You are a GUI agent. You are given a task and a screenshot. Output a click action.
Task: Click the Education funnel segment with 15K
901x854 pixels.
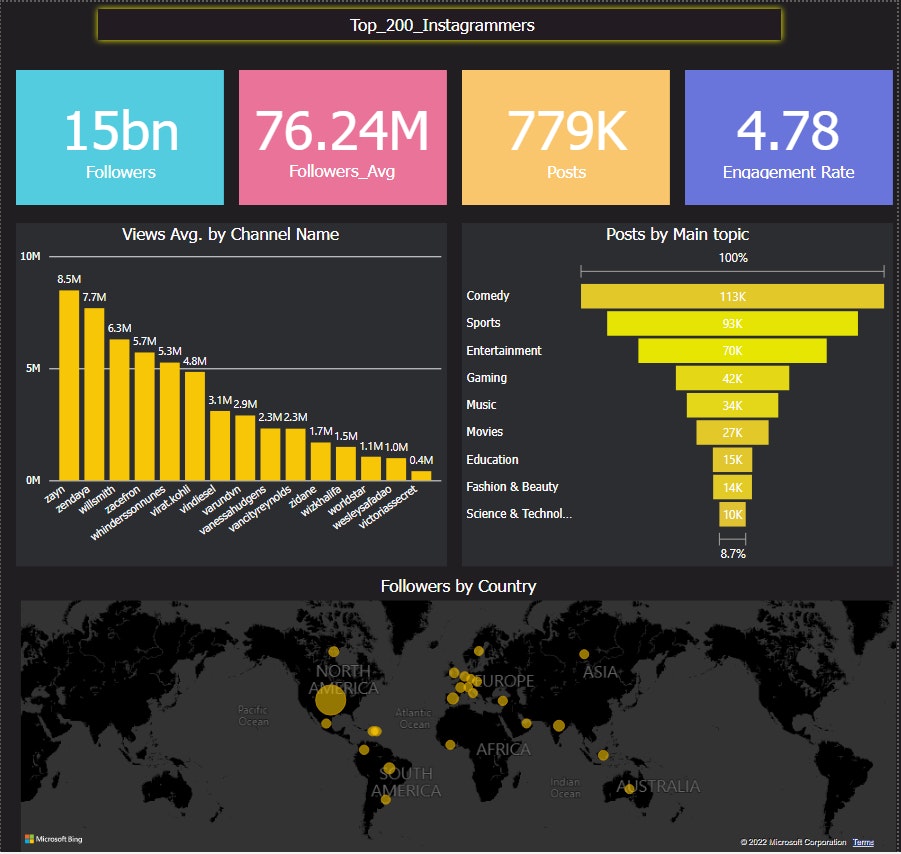(732, 460)
